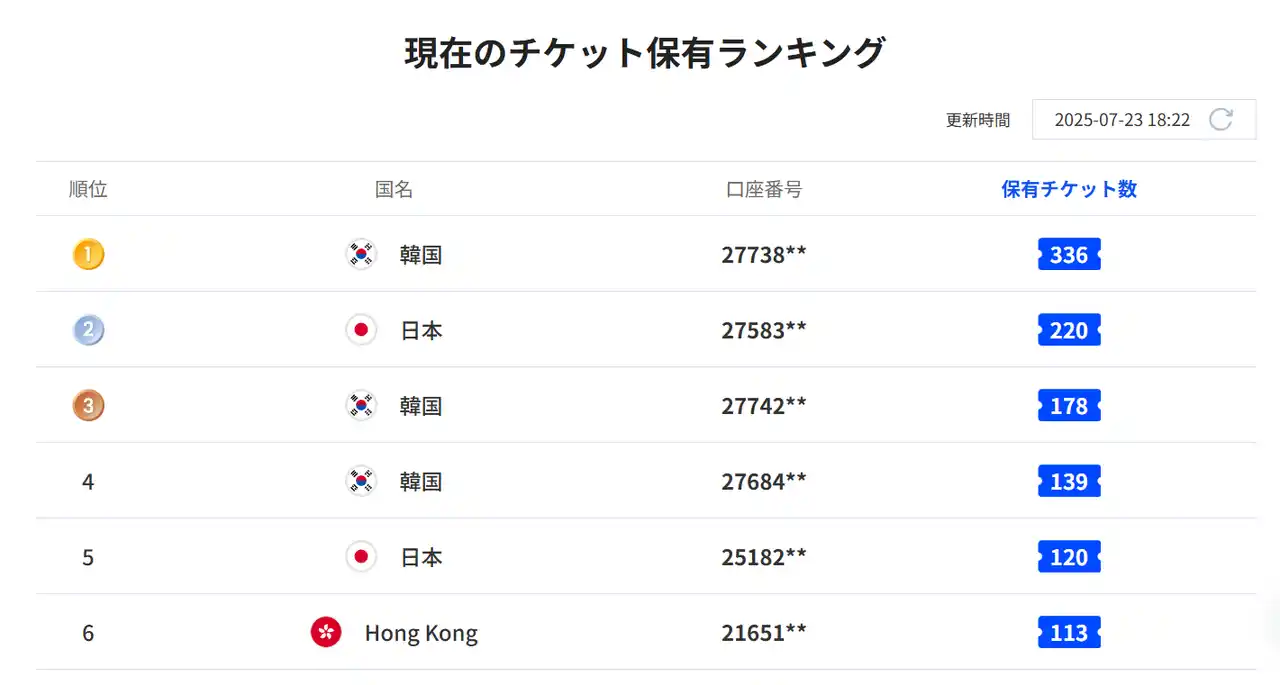Click the Japan flag in the fifth row

[361, 557]
